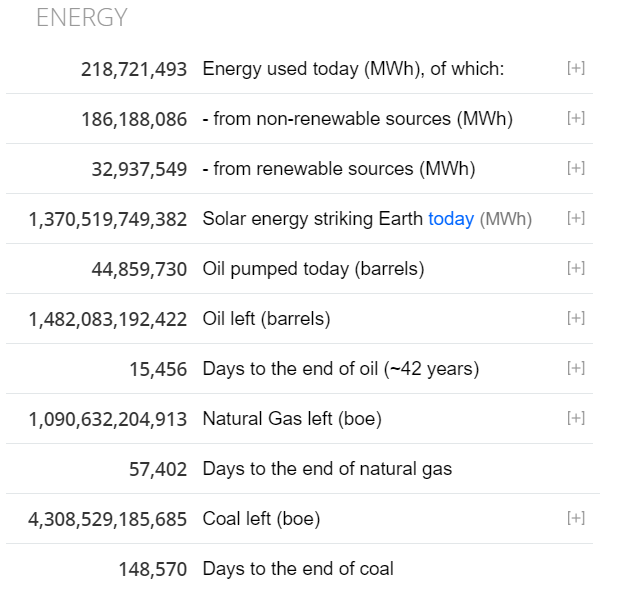Click the Days to end of natural gas label
This screenshot has width=623, height=602.
(x=327, y=469)
